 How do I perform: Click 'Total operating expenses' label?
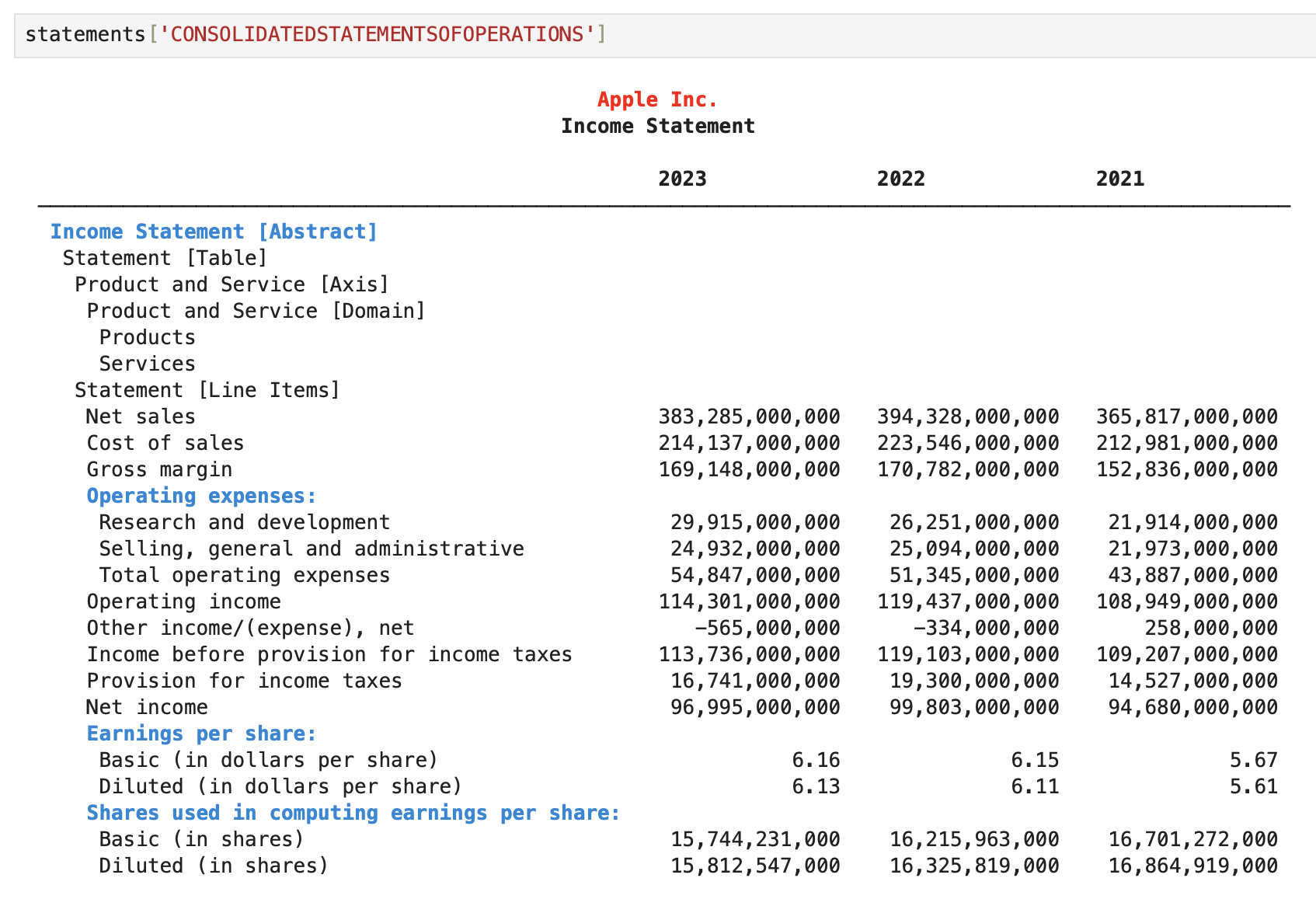[245, 575]
